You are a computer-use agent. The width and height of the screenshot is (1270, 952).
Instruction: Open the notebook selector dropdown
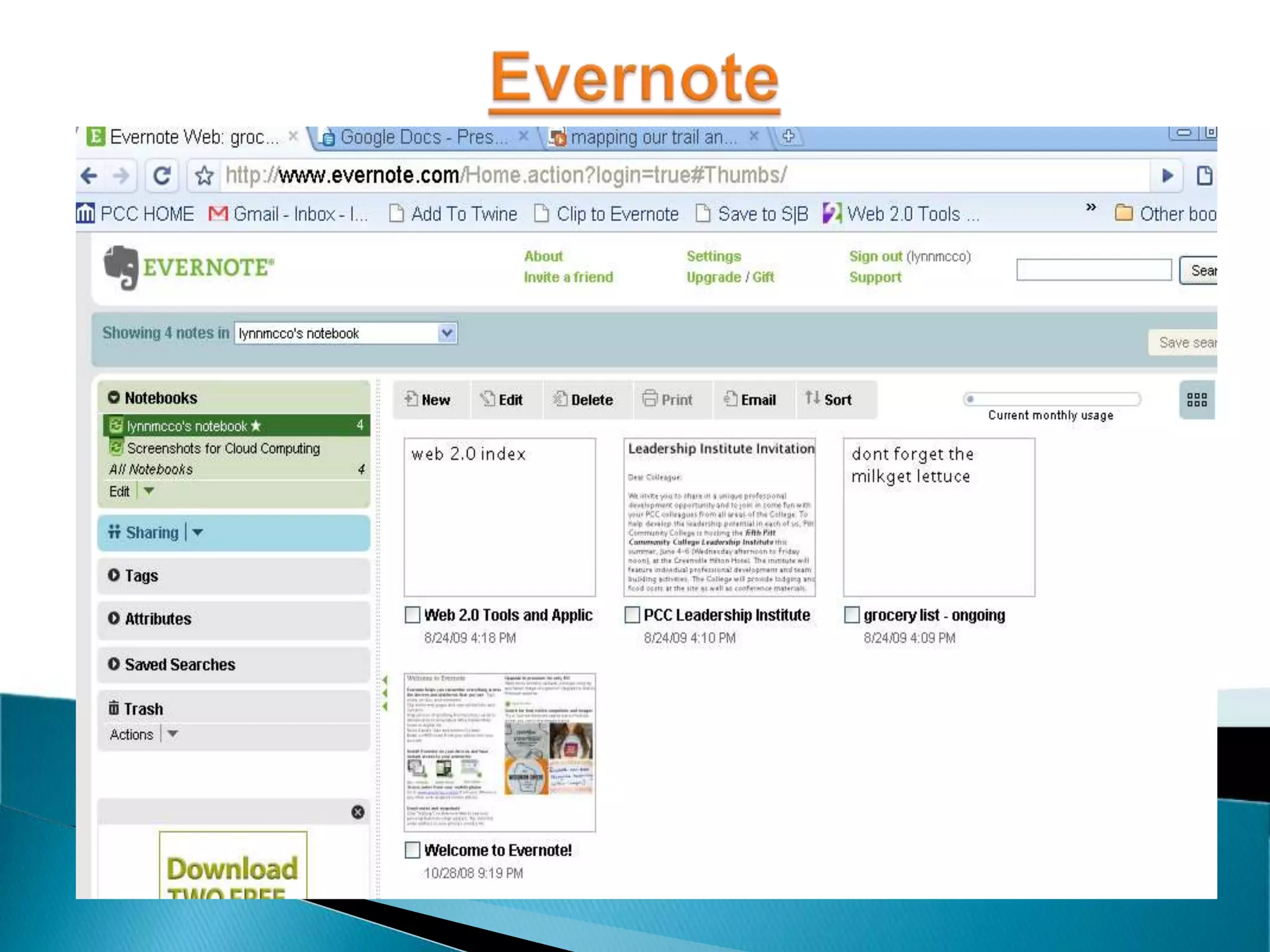point(447,333)
